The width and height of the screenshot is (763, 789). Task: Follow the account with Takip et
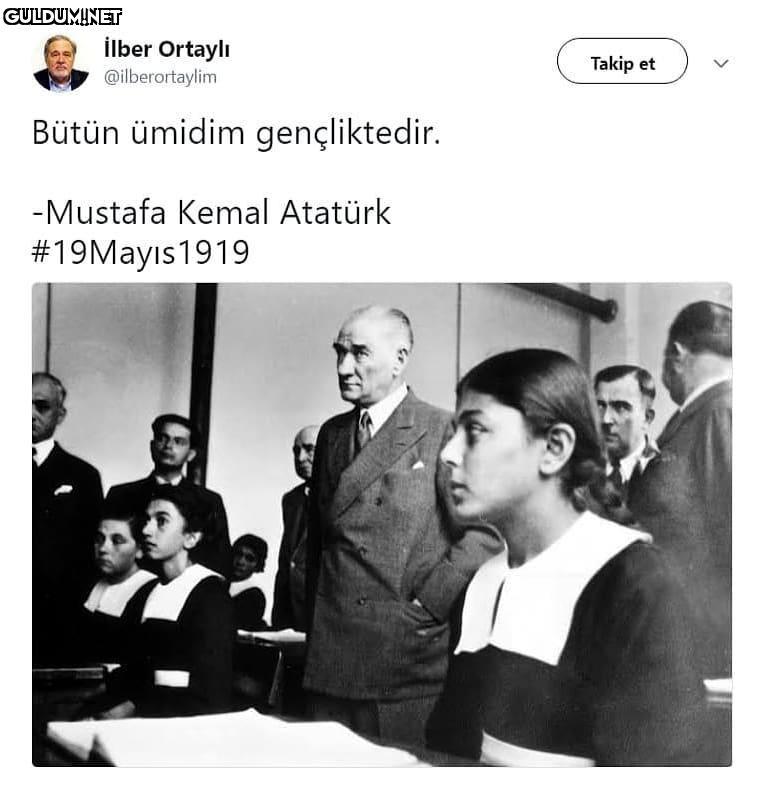(x=622, y=61)
